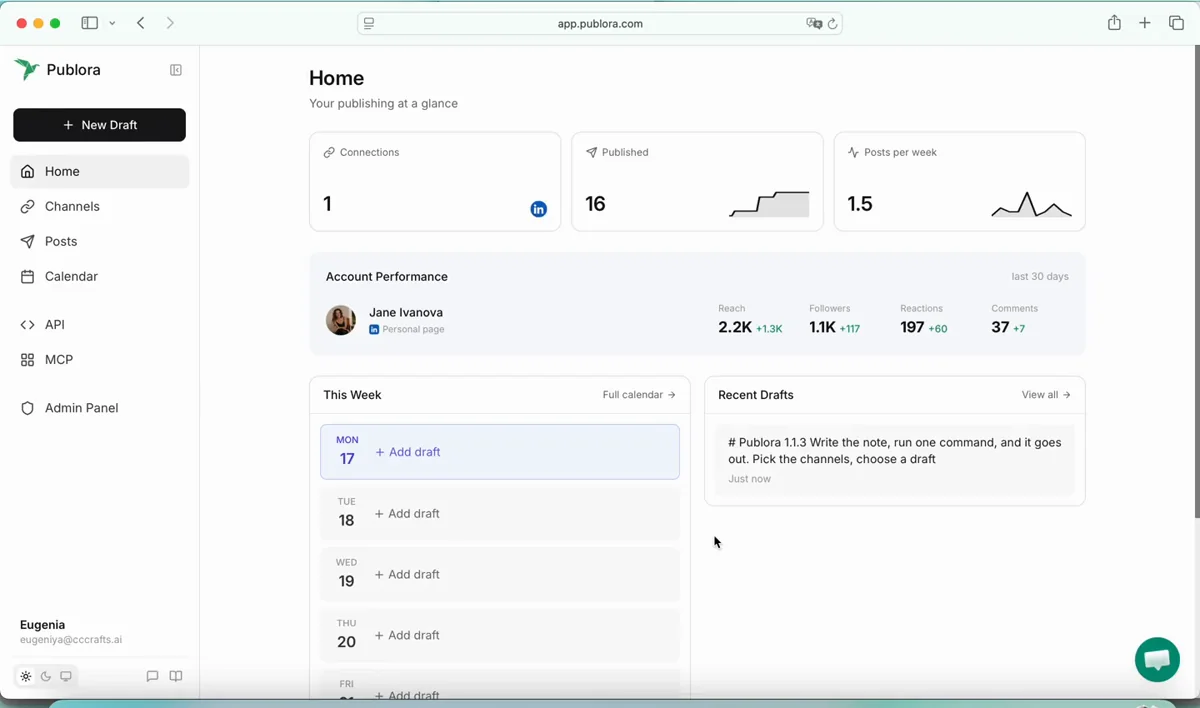Click the translate icon in address bar
1200x708 pixels.
pyautogui.click(x=814, y=24)
